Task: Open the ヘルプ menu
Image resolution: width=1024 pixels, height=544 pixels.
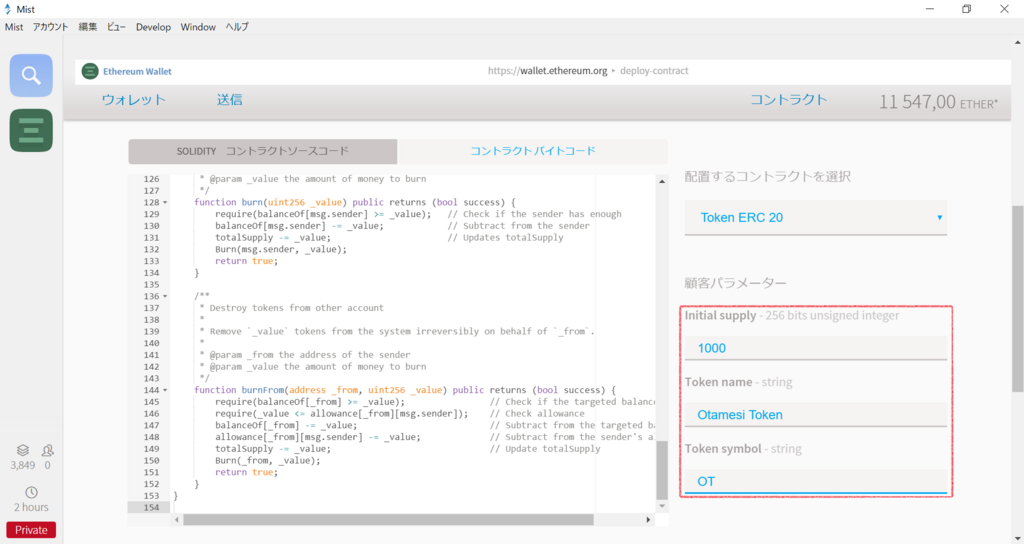Action: (x=237, y=27)
